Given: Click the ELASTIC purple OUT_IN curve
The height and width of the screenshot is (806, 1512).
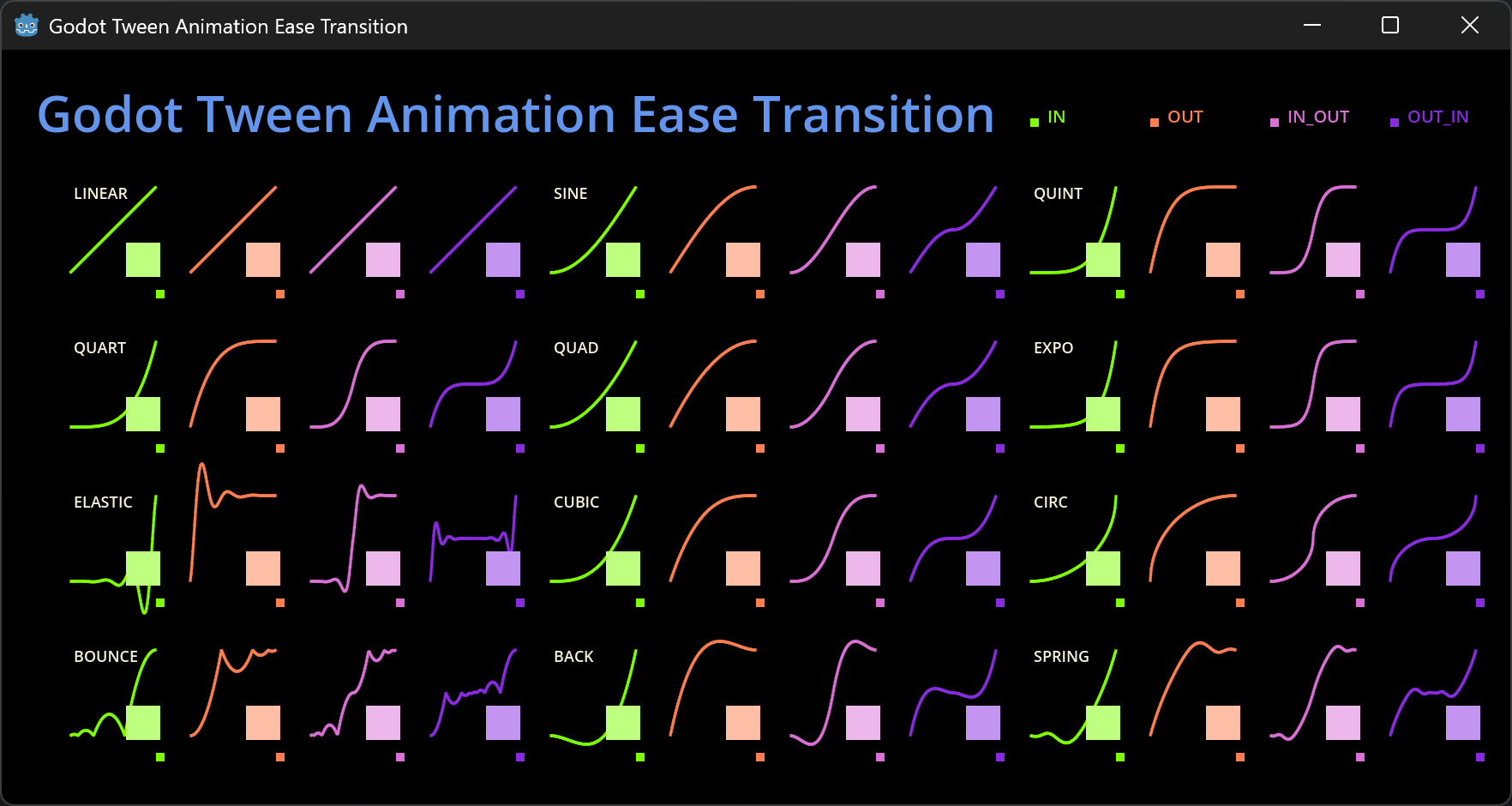Looking at the screenshot, I should (x=471, y=538).
